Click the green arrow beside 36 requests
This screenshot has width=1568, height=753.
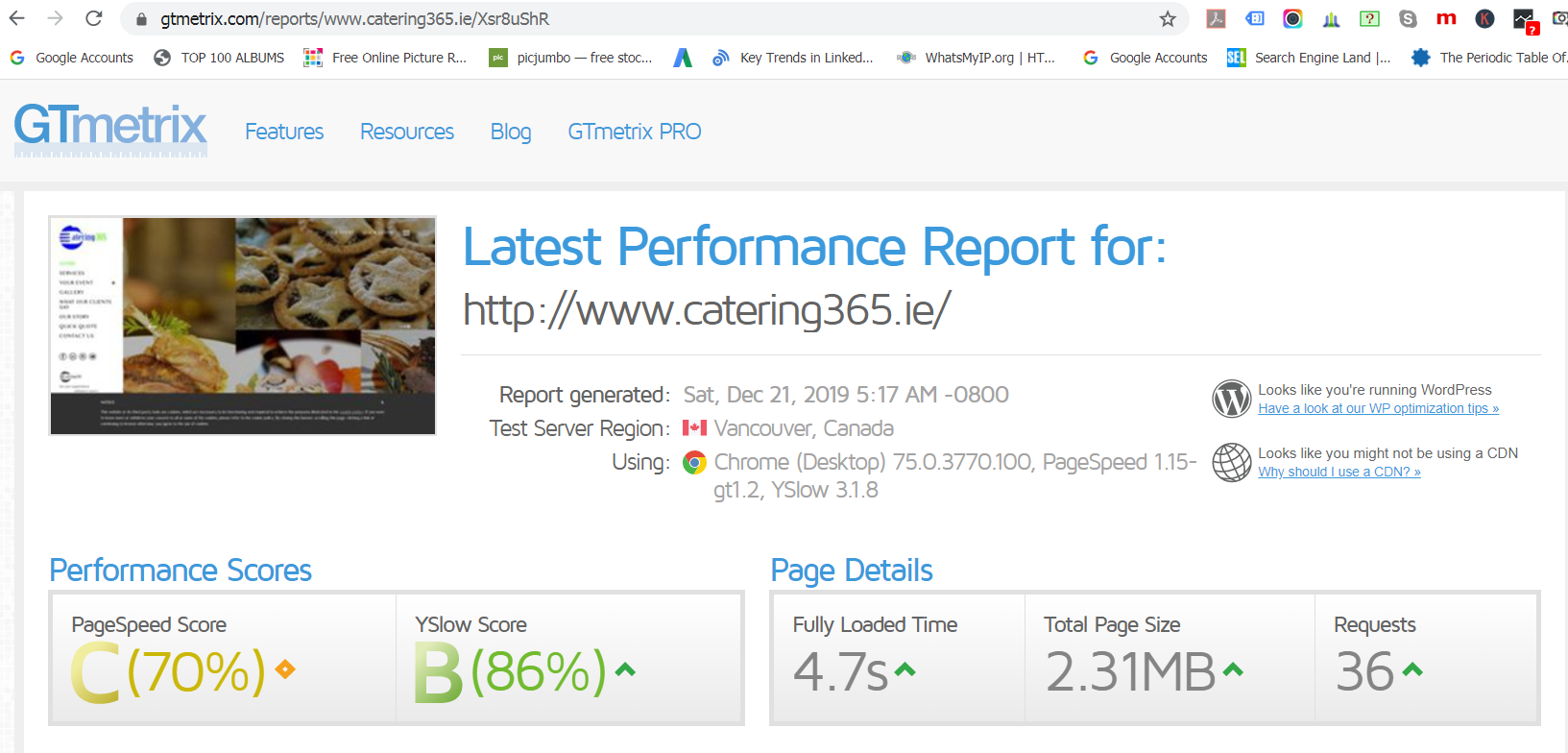coord(1412,669)
